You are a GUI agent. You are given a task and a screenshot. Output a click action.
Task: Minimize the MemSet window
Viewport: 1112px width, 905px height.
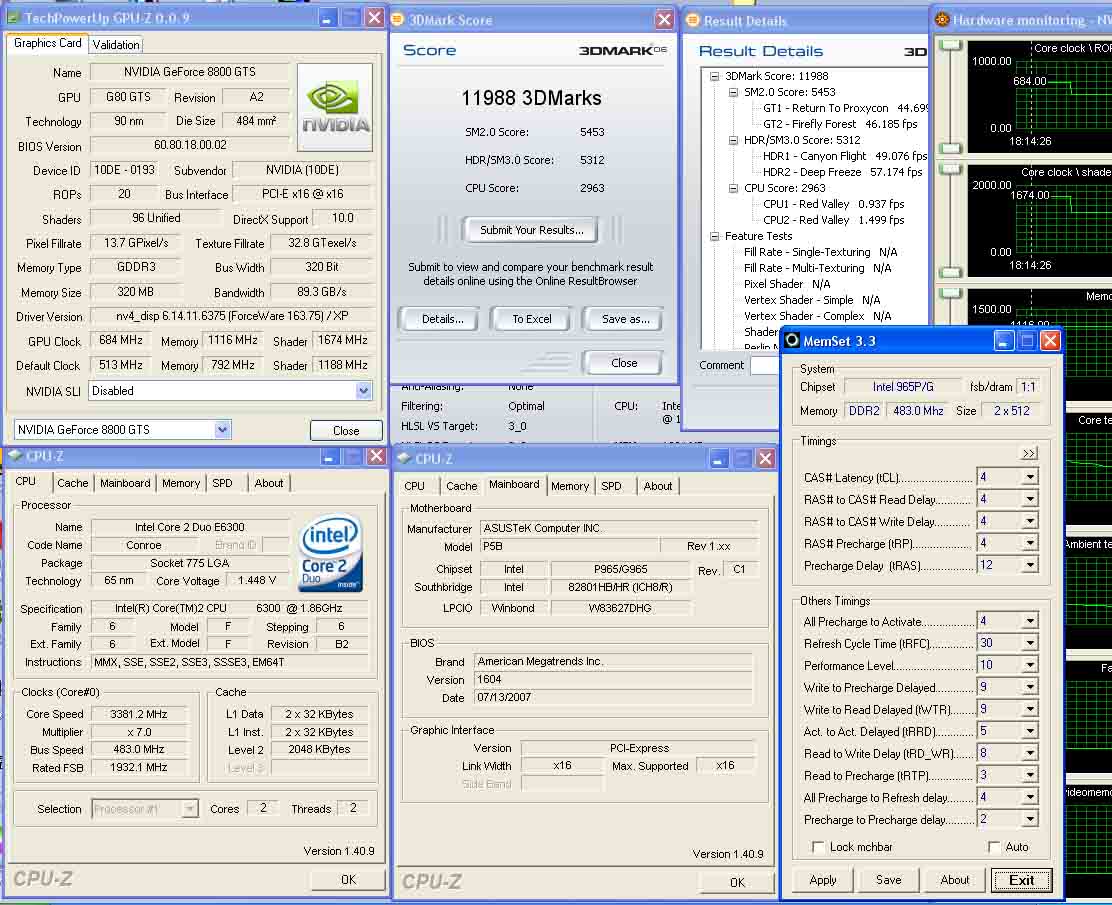(1003, 341)
